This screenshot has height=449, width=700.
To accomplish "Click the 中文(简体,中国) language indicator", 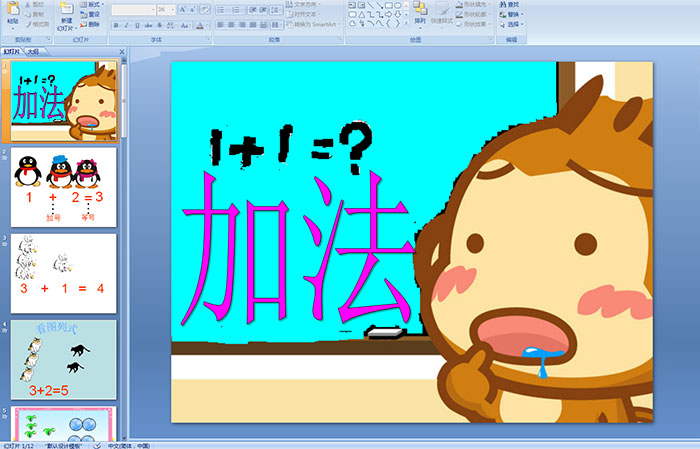I will click(129, 446).
